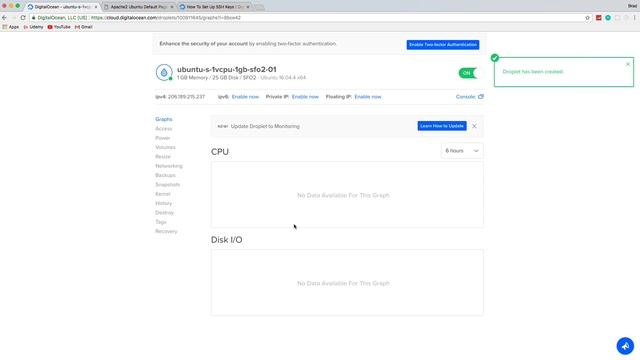Screen dimensions: 640x360
Task: Click the browser back arrow
Action: point(4,18)
